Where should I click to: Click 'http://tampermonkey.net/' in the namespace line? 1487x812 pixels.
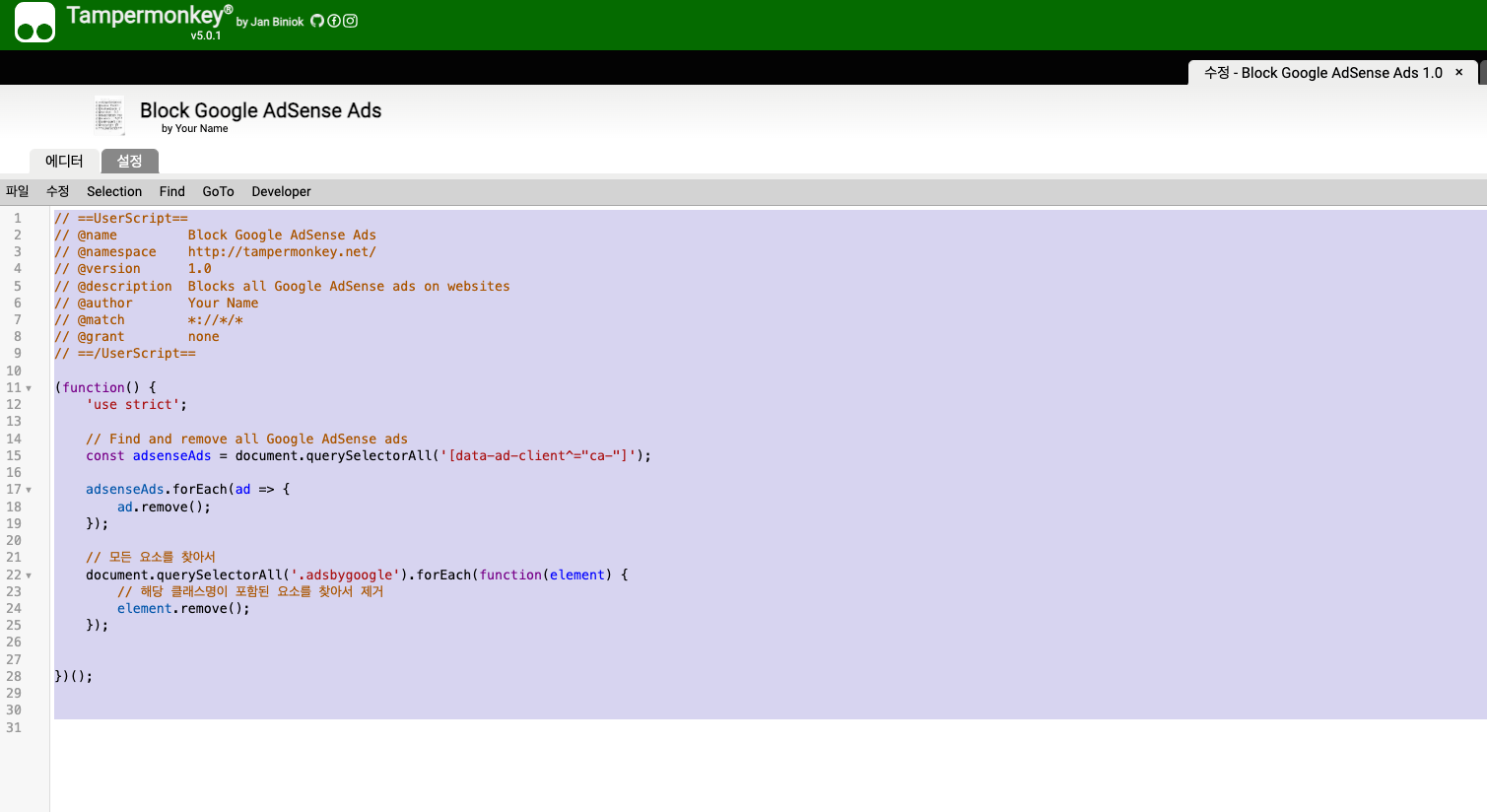(282, 251)
